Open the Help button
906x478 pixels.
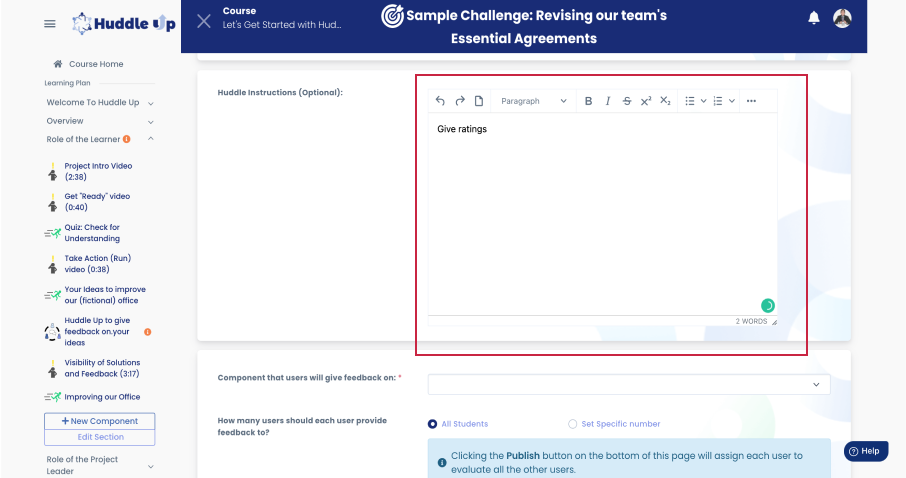(x=866, y=451)
